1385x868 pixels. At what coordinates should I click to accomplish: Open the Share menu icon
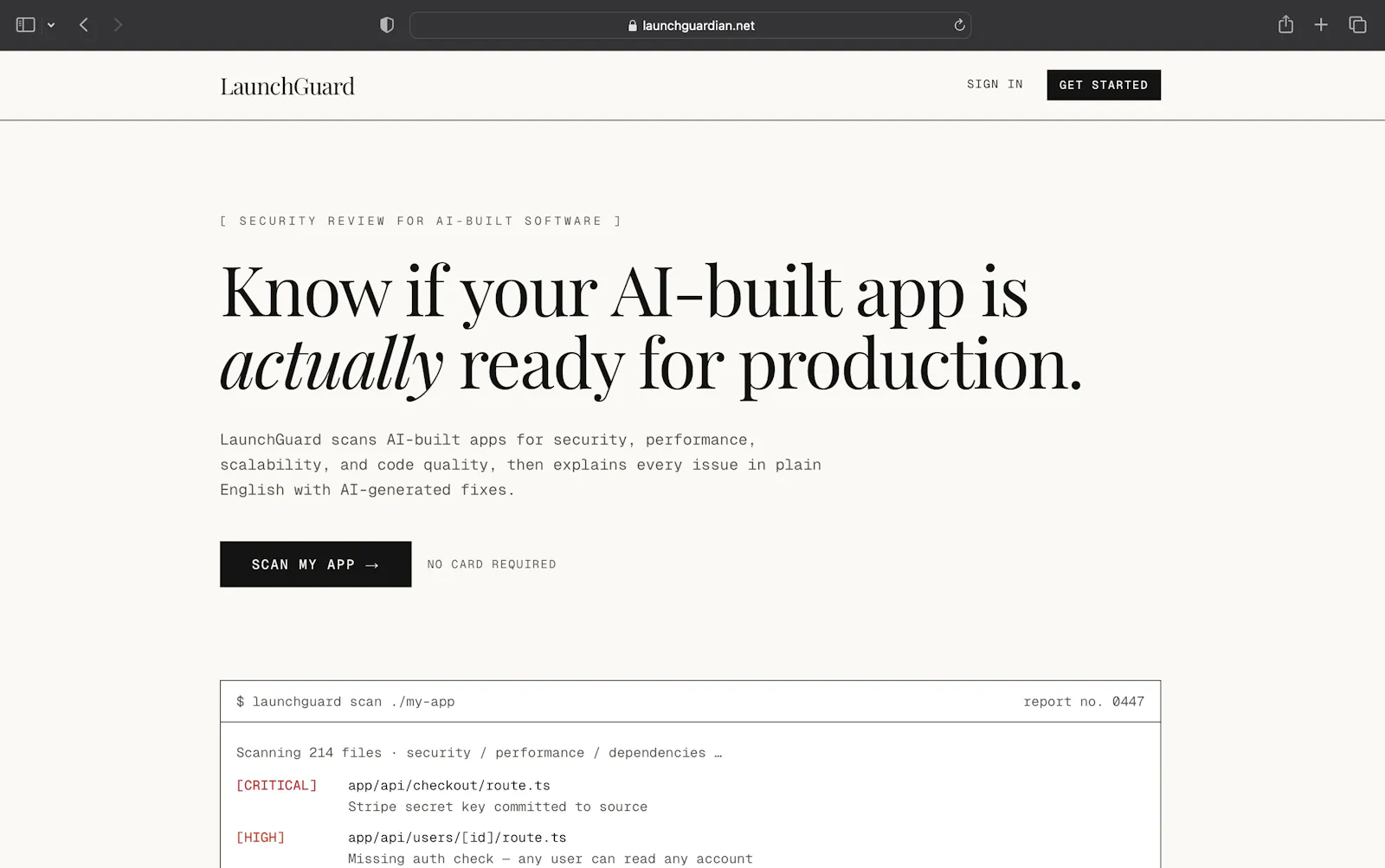(x=1285, y=24)
